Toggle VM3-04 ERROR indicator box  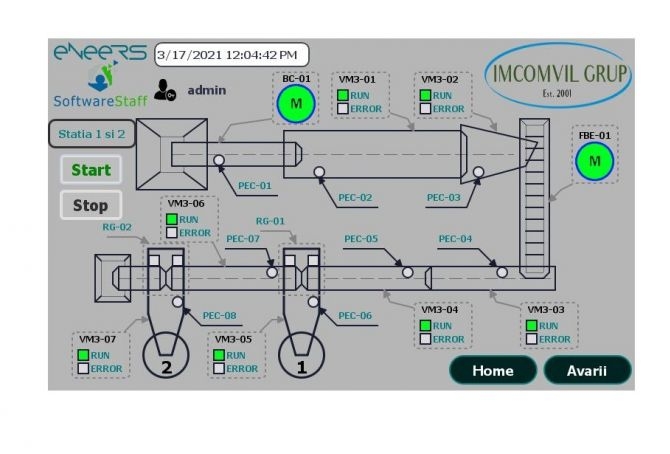point(425,339)
